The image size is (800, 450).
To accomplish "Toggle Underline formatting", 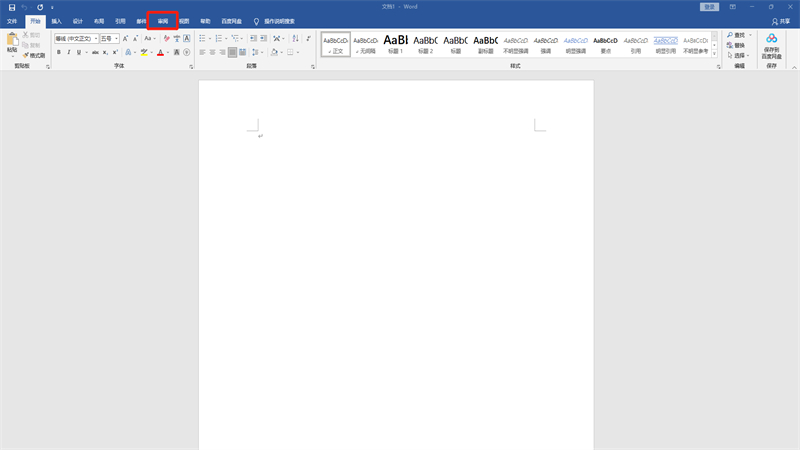I will coord(79,52).
